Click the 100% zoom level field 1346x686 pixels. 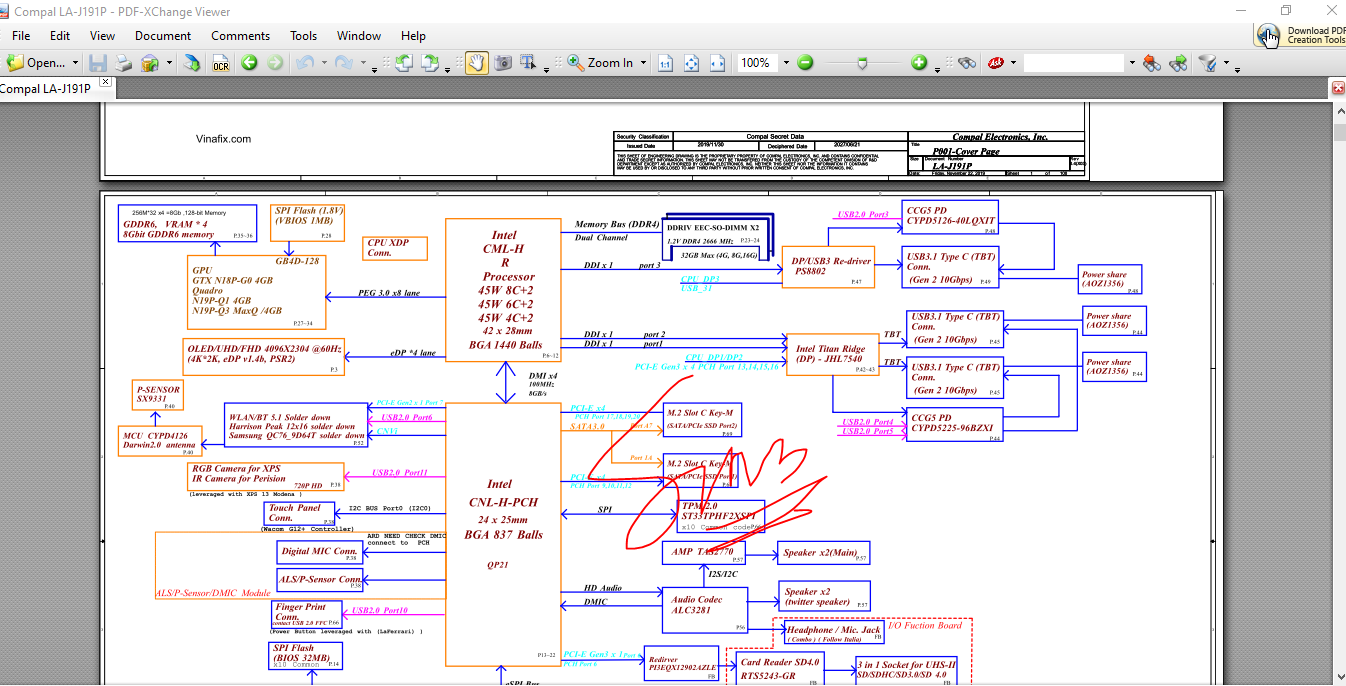point(757,63)
